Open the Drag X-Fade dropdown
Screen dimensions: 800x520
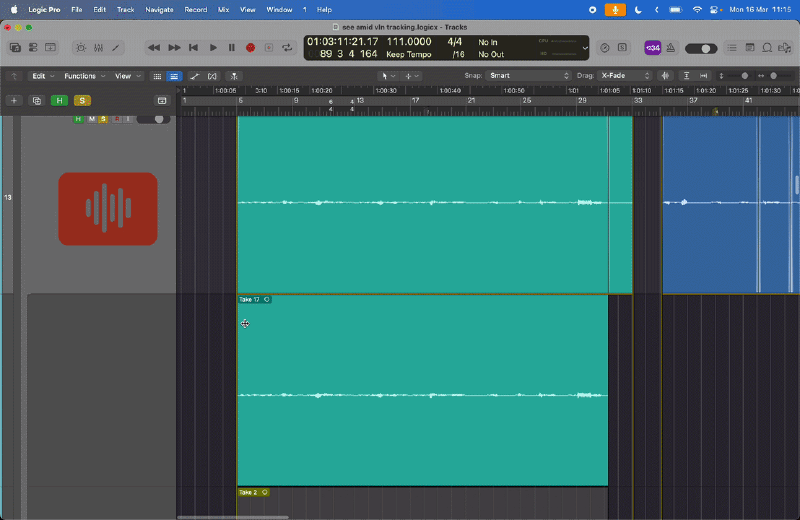click(x=624, y=76)
